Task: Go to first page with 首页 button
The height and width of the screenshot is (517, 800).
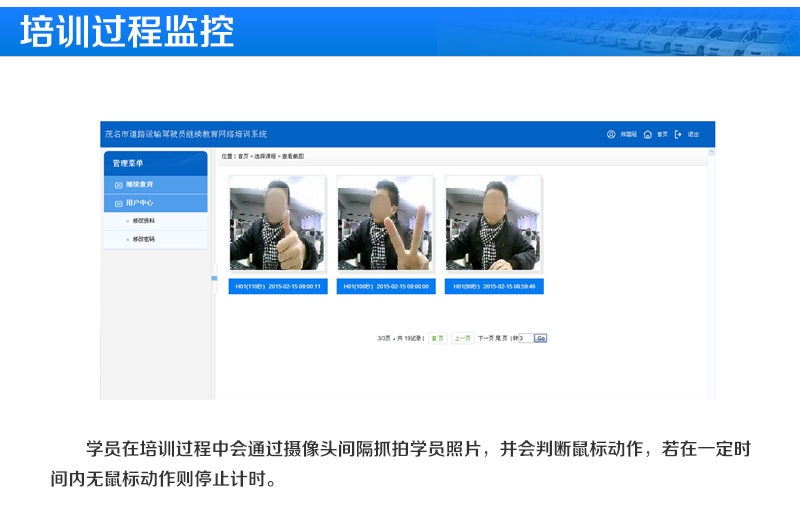Action: 437,338
